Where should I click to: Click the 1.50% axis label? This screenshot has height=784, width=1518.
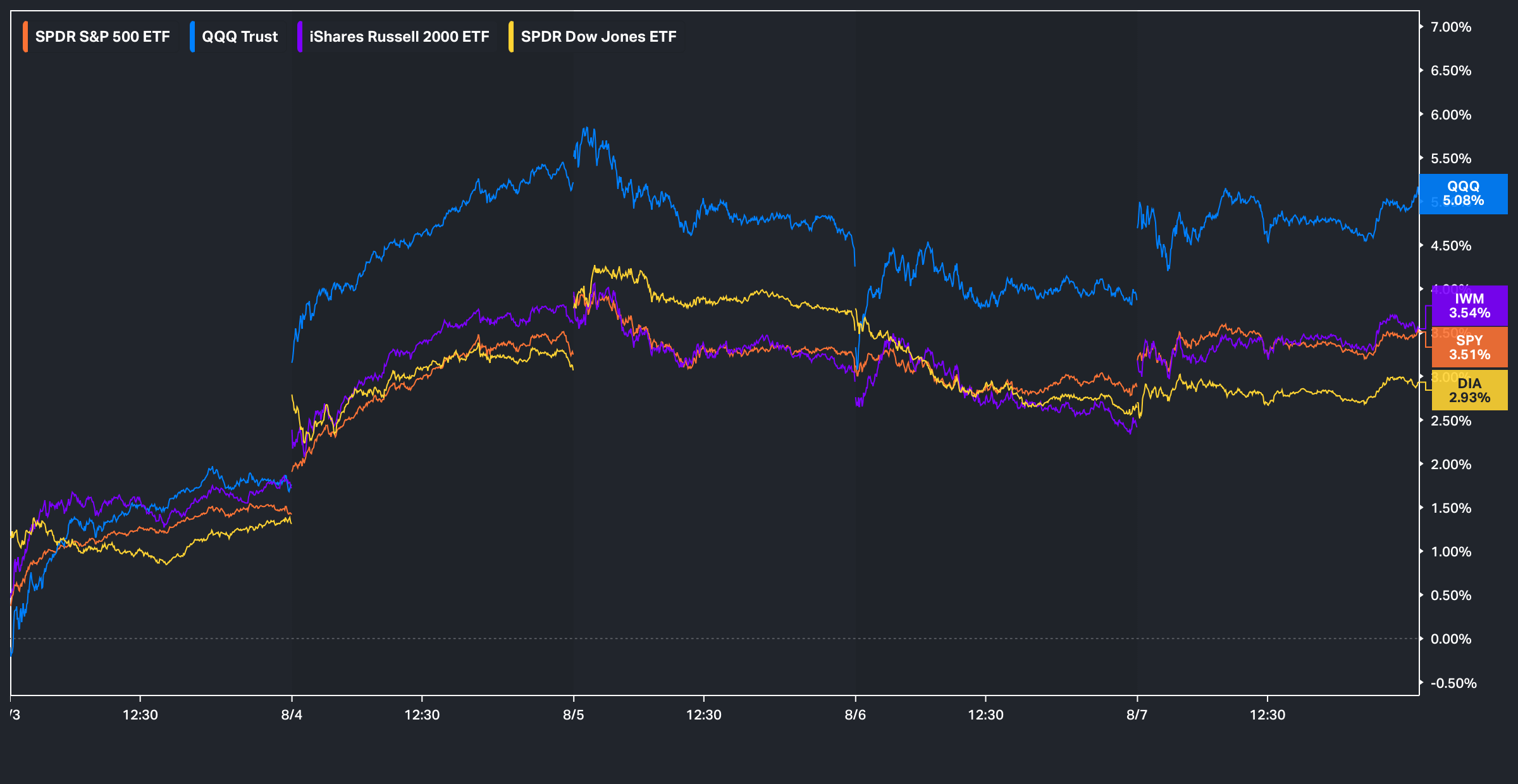(x=1451, y=508)
